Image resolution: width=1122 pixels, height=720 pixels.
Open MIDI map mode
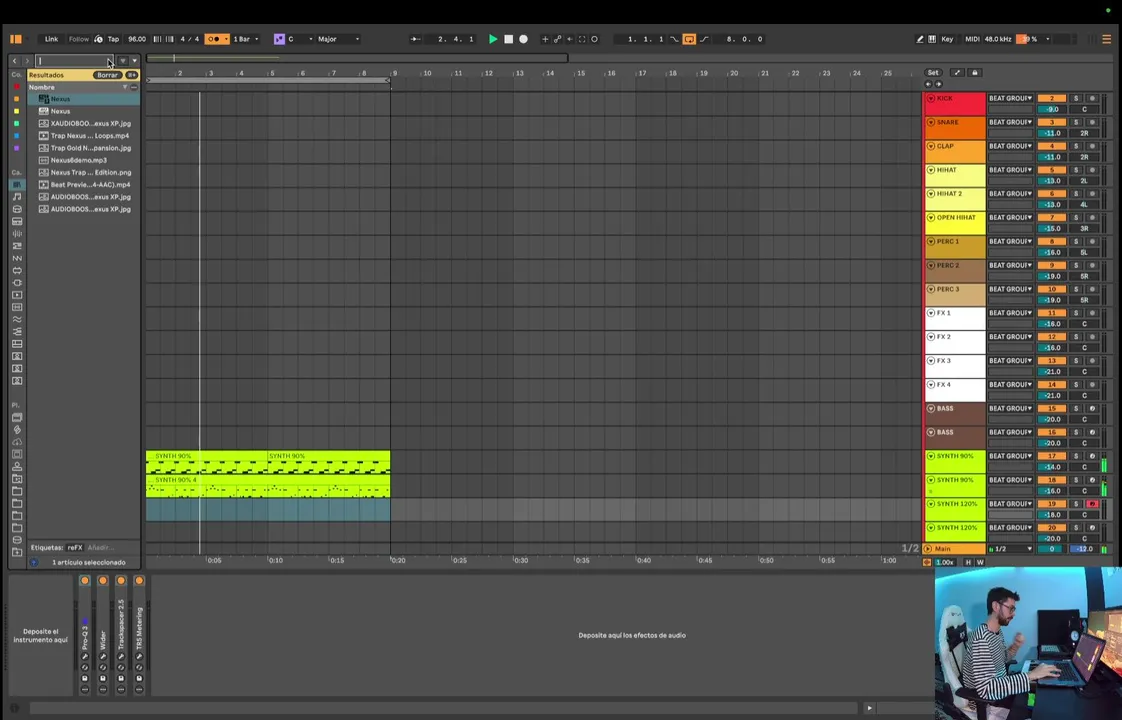pyautogui.click(x=972, y=39)
